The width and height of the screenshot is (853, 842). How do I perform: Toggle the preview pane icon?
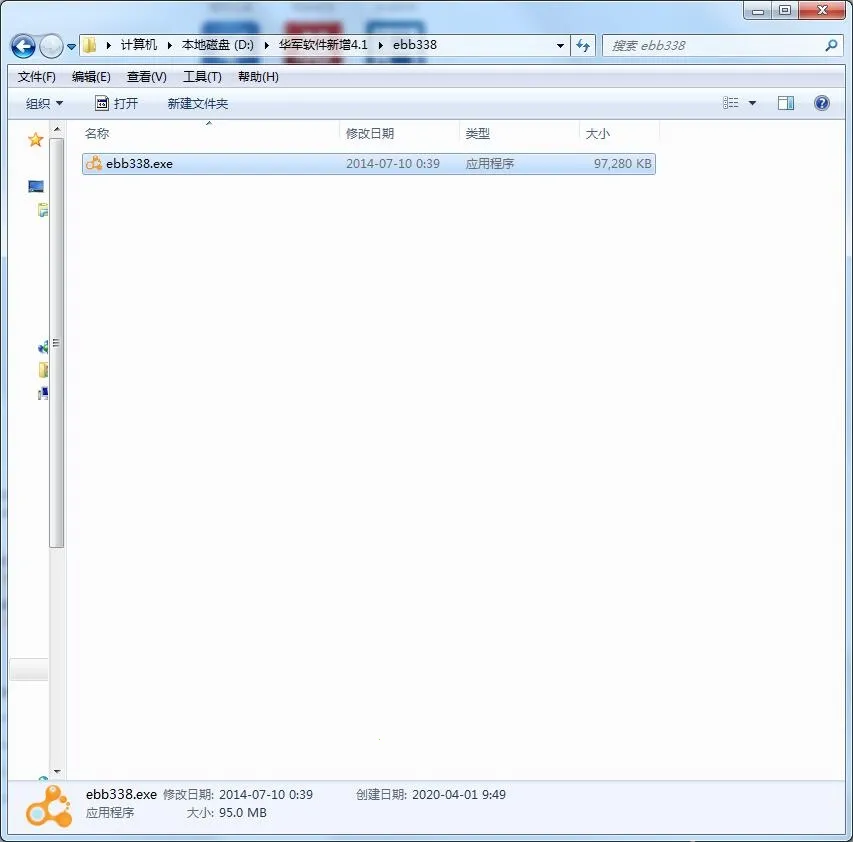click(786, 103)
